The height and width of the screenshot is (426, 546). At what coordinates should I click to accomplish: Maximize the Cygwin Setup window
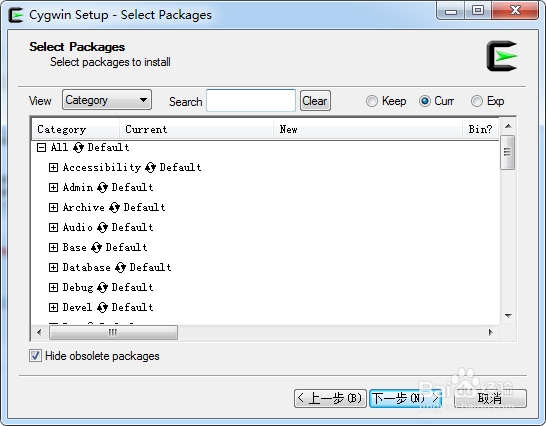coord(478,11)
